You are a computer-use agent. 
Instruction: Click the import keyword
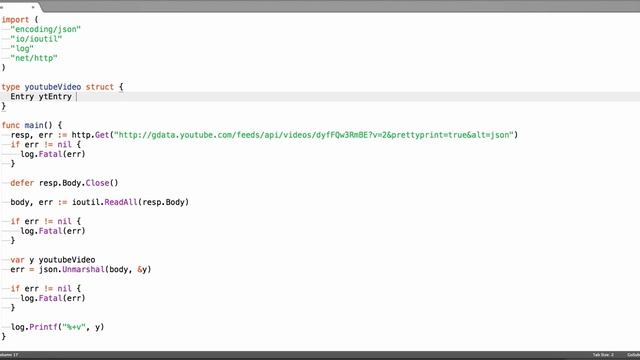coord(15,20)
